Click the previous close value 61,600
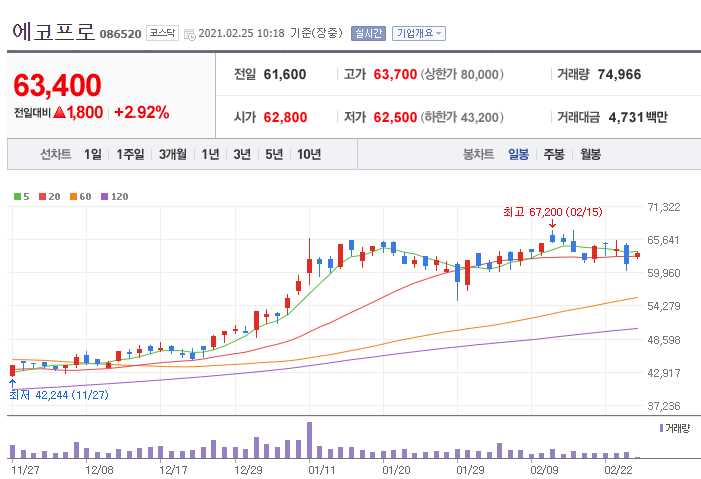 pyautogui.click(x=285, y=74)
